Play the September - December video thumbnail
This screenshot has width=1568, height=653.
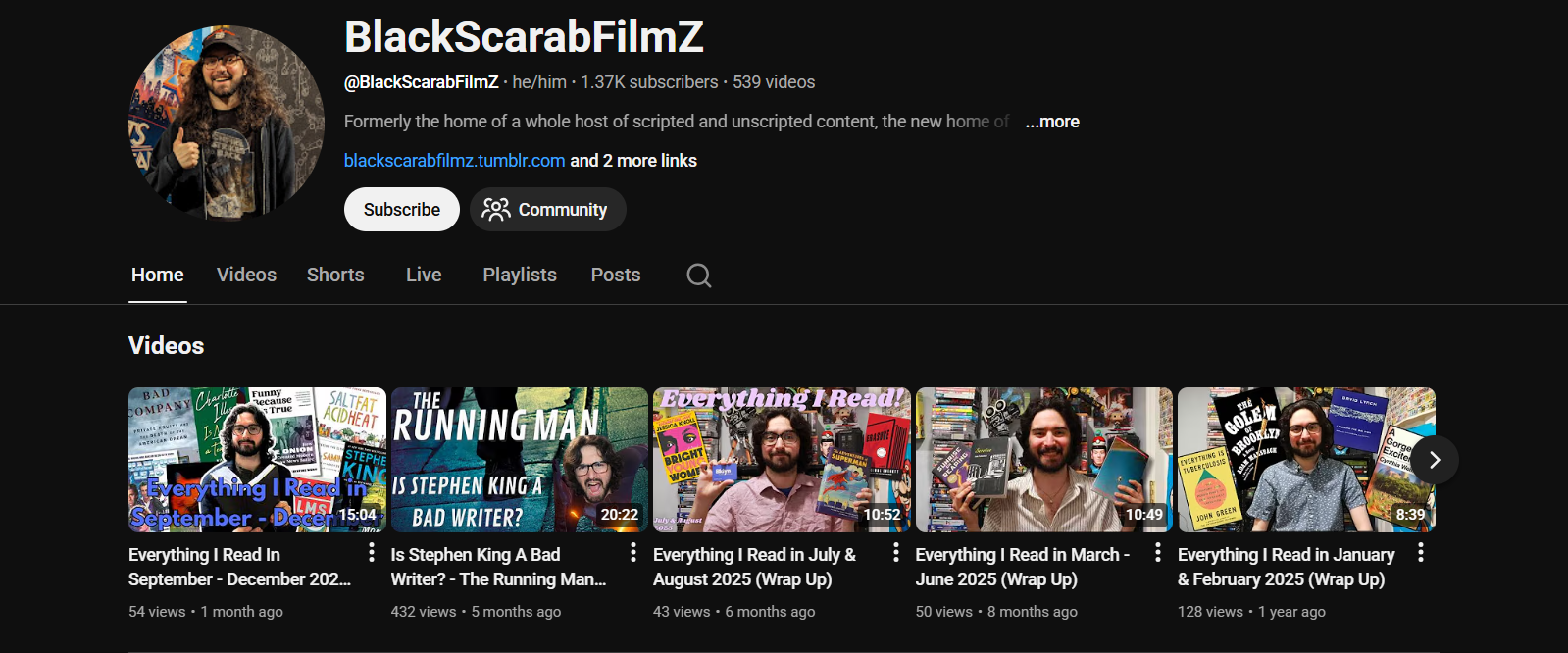[257, 460]
